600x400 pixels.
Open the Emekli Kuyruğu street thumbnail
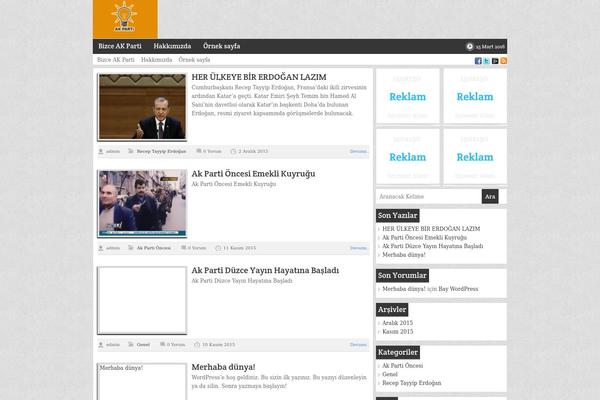coord(142,204)
